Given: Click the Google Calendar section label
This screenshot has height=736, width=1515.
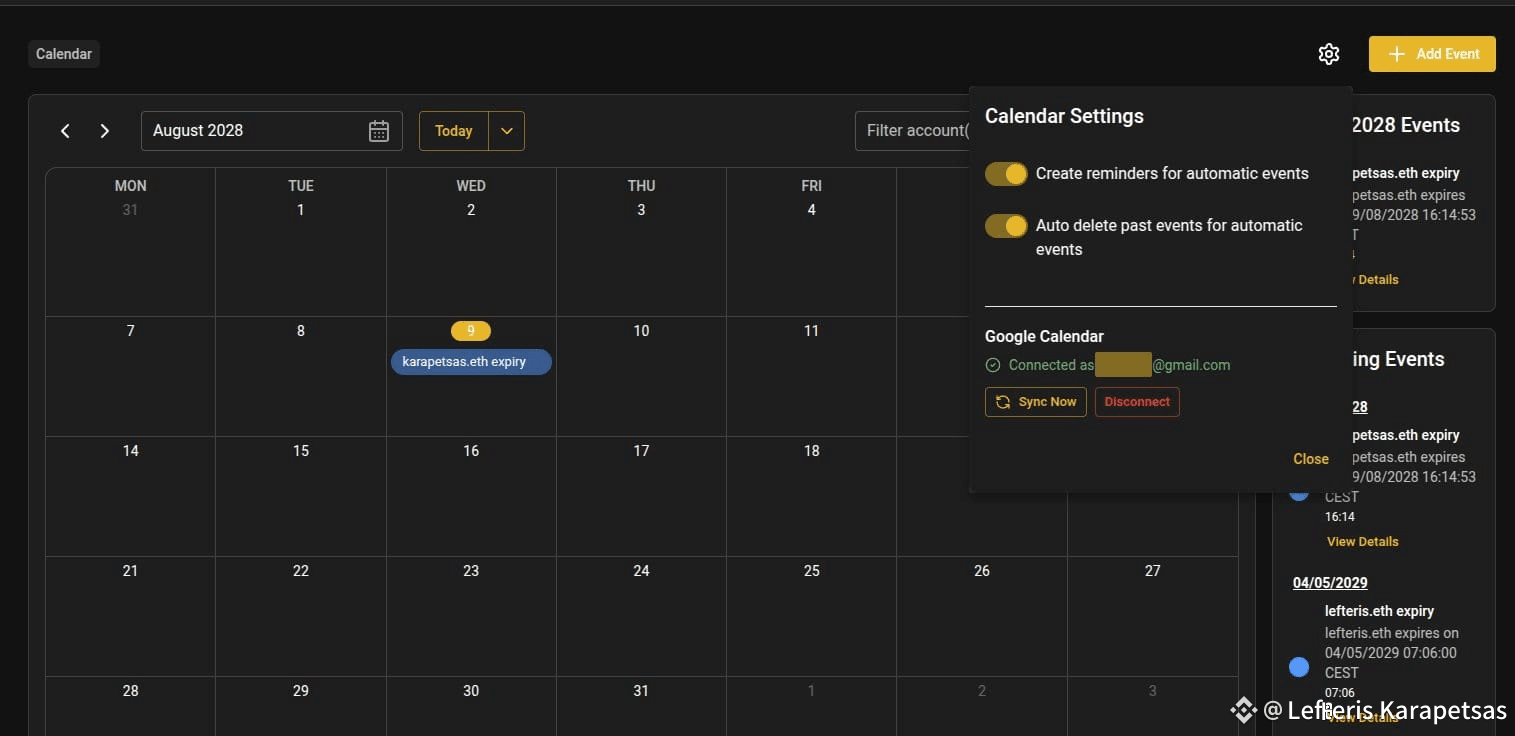Looking at the screenshot, I should (1044, 337).
